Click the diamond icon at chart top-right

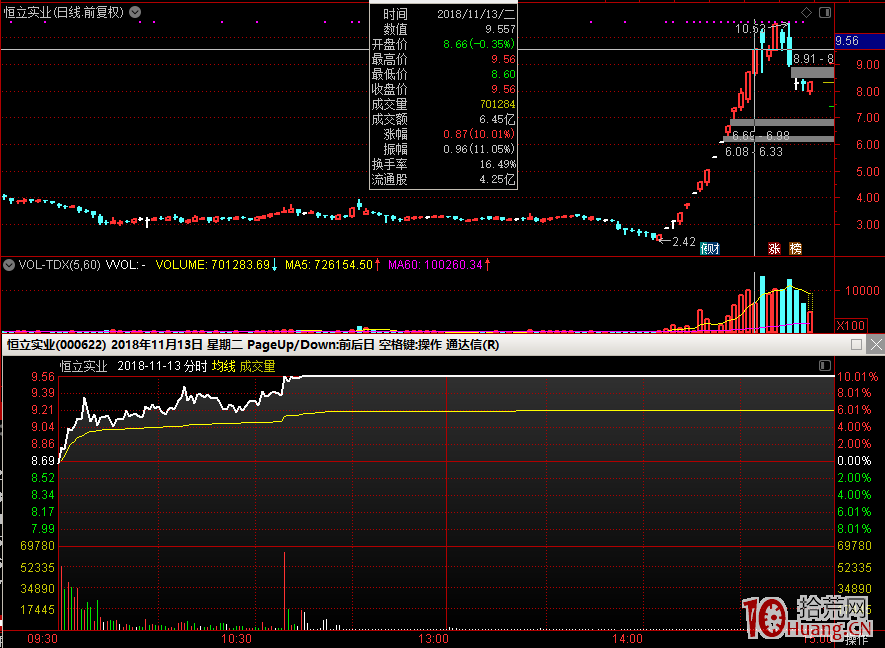(x=808, y=12)
